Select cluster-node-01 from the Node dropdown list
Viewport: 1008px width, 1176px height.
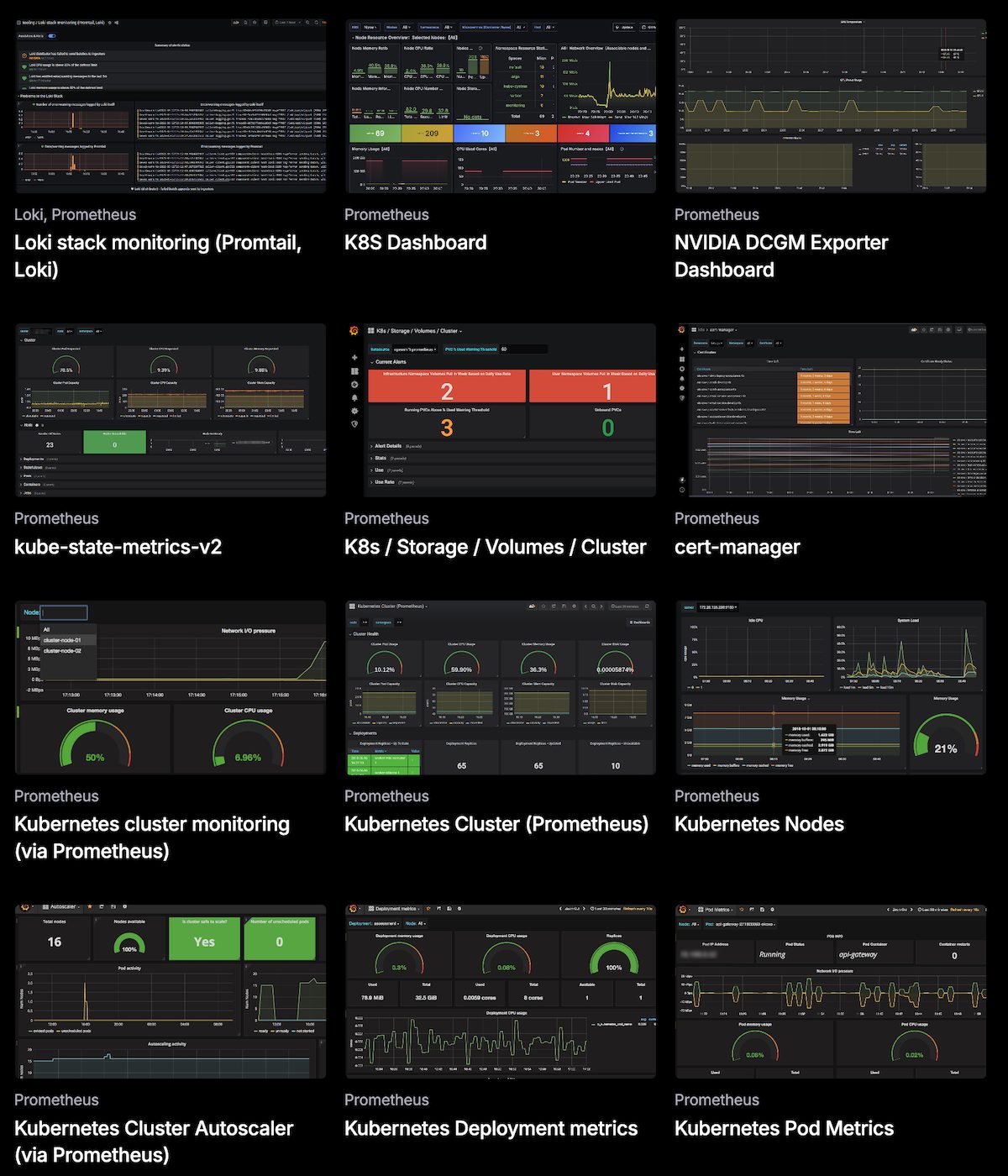click(62, 640)
